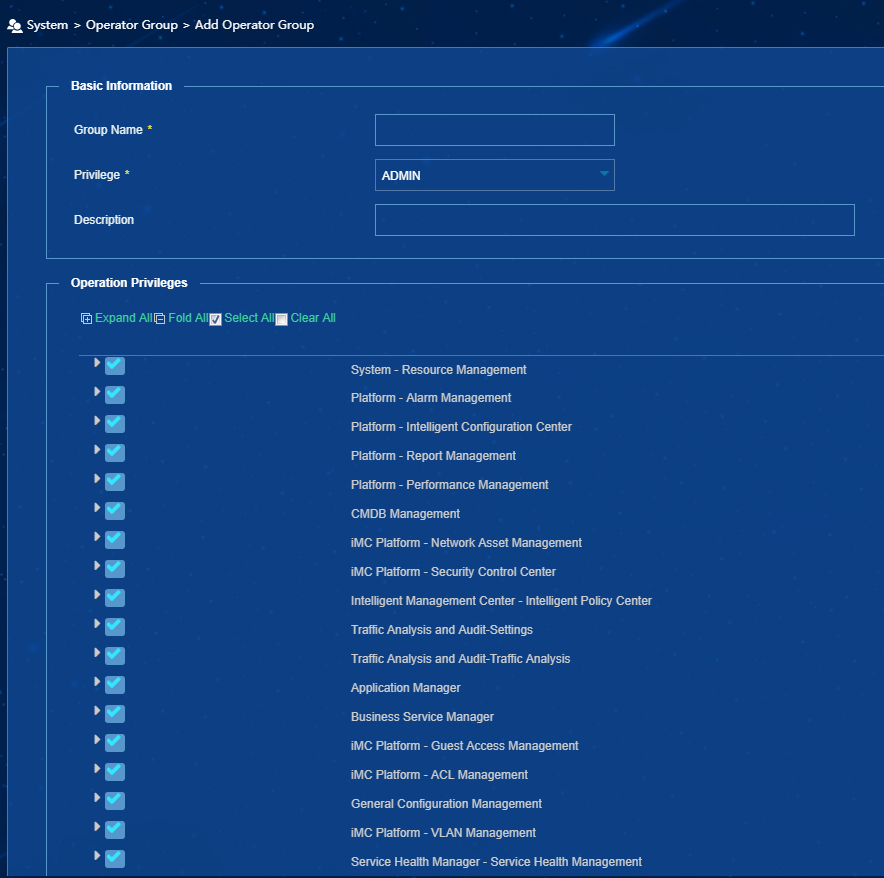Expand Security Control Center node arrow
Screen dimensions: 884x878
click(97, 566)
